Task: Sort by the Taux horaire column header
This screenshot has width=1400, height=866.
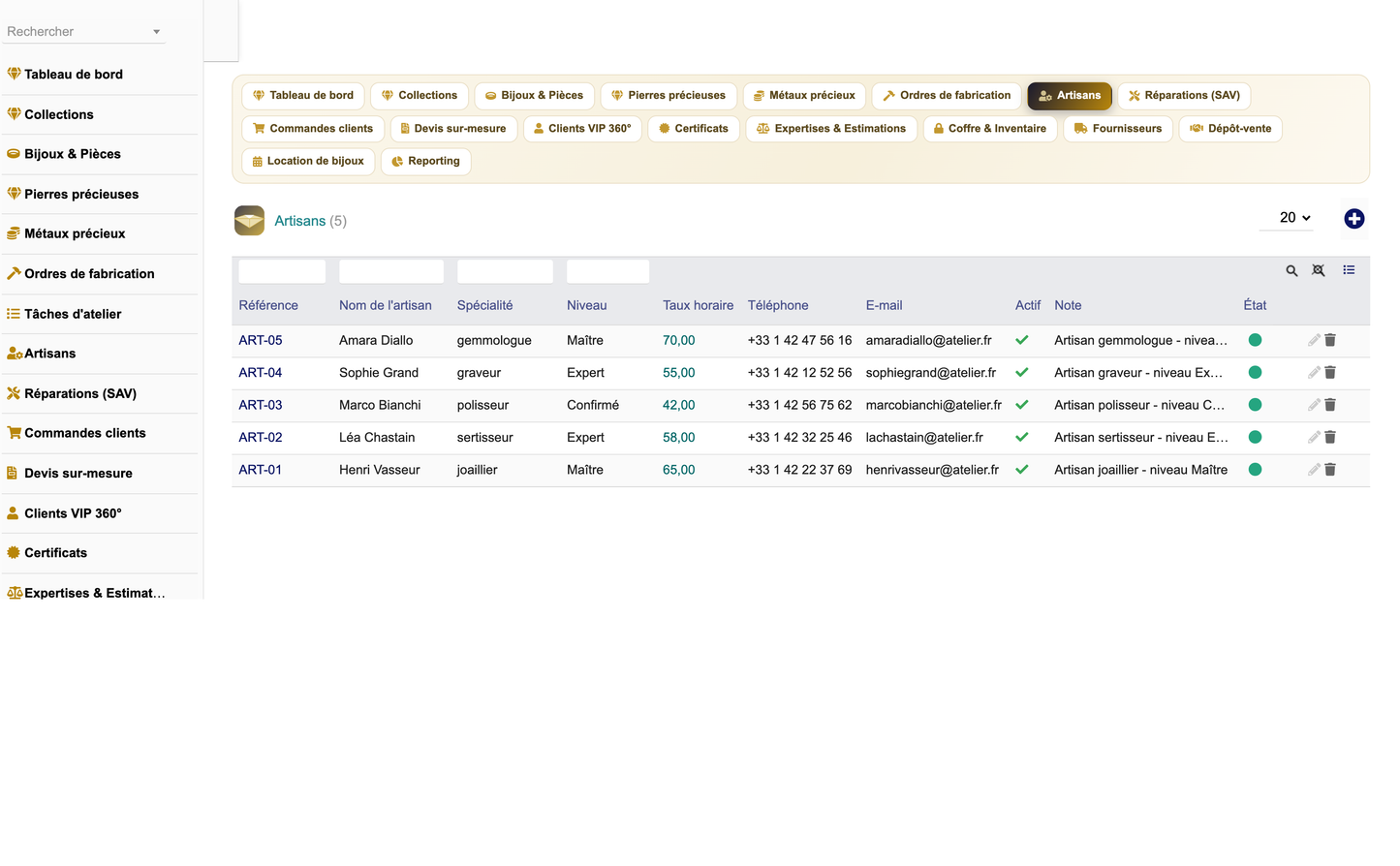Action: [699, 305]
